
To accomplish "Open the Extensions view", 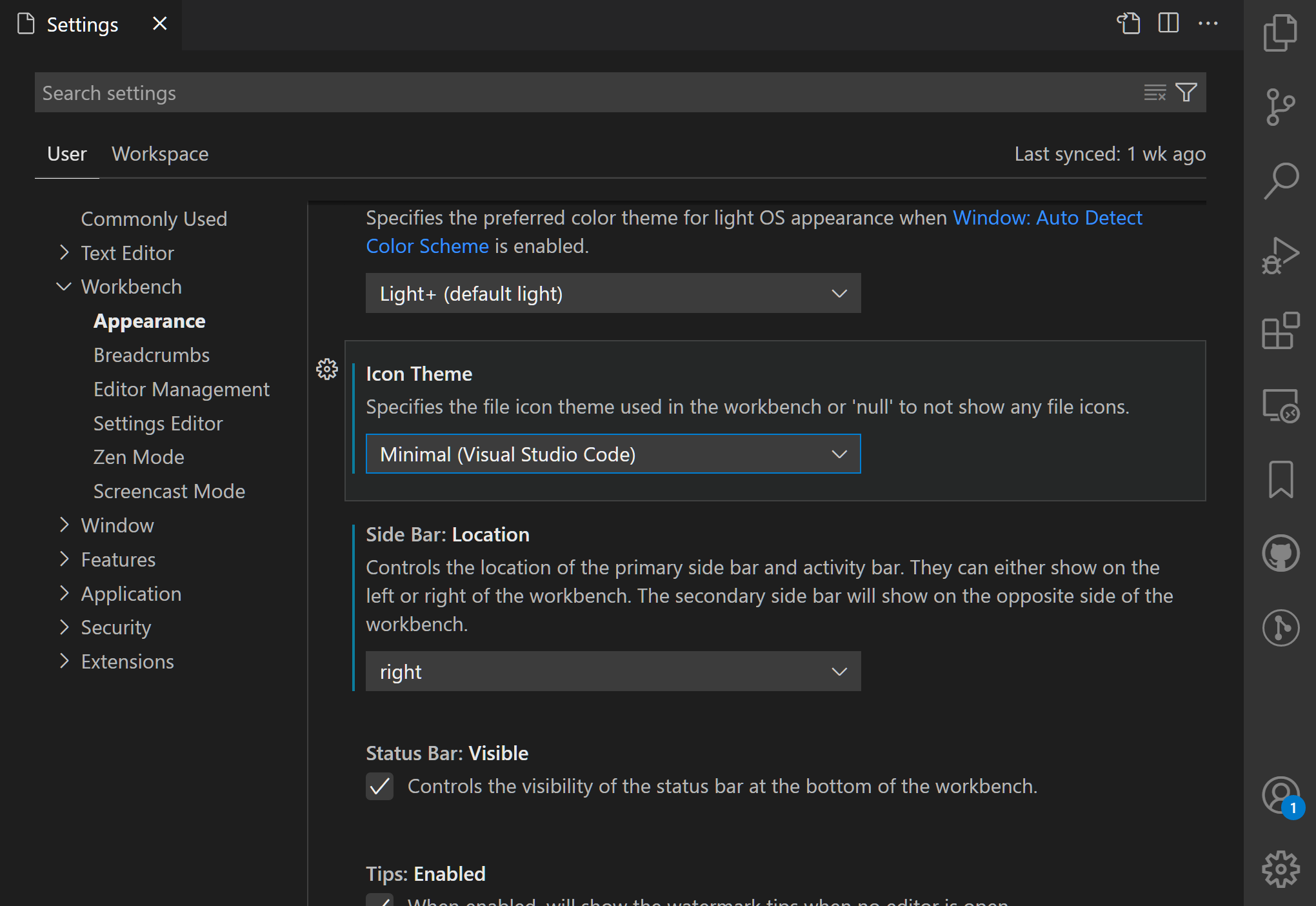I will click(1282, 330).
